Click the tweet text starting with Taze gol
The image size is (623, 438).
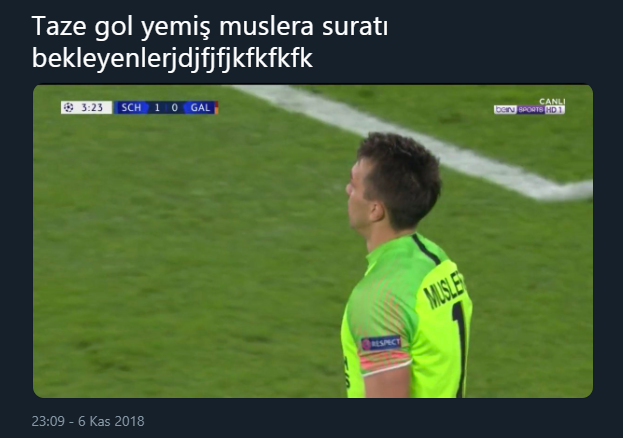pos(209,27)
